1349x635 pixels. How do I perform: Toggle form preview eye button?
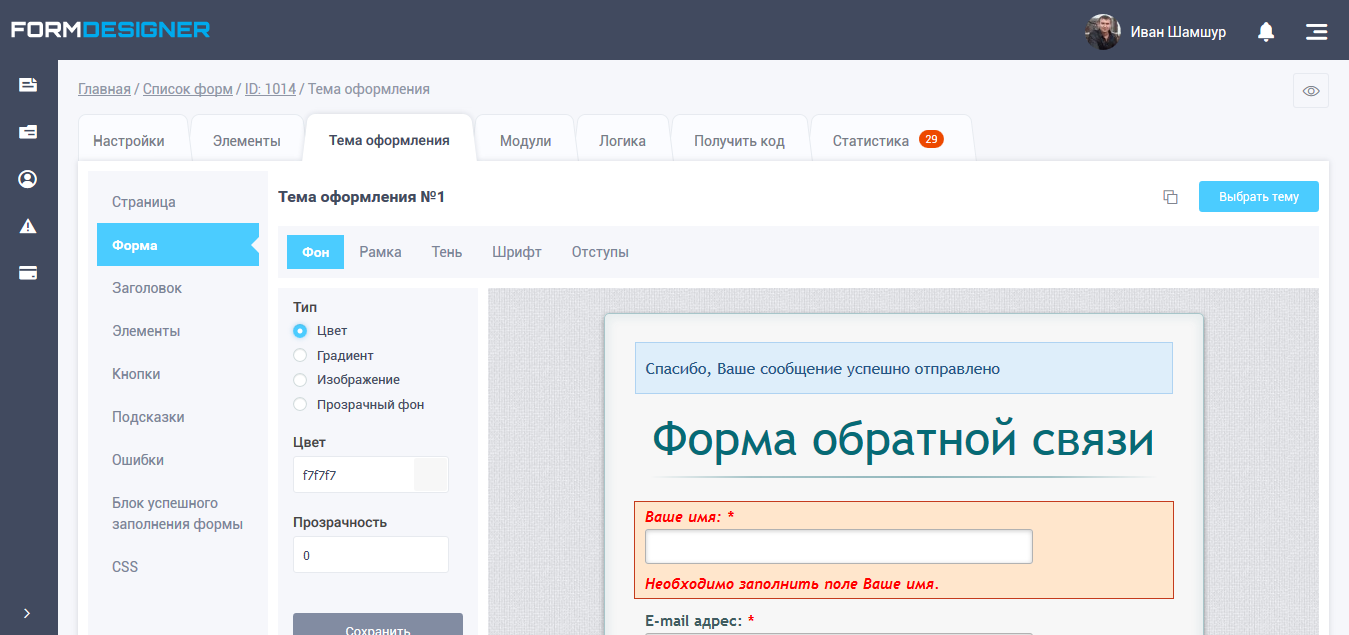1311,91
